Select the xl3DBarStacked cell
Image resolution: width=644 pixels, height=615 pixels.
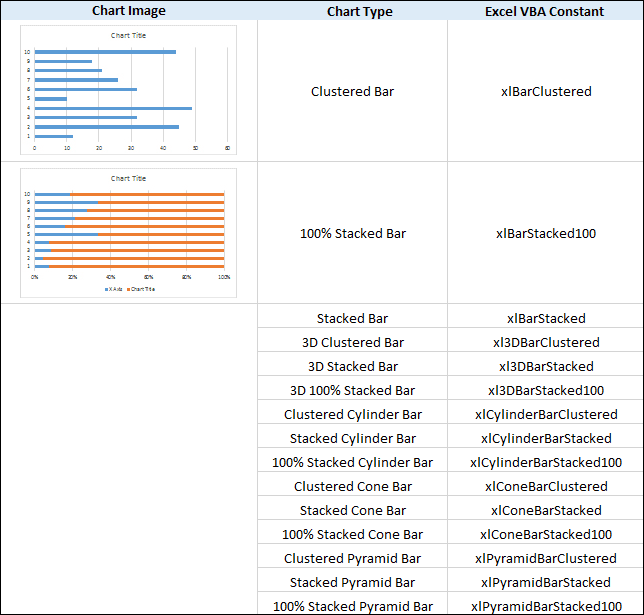546,366
